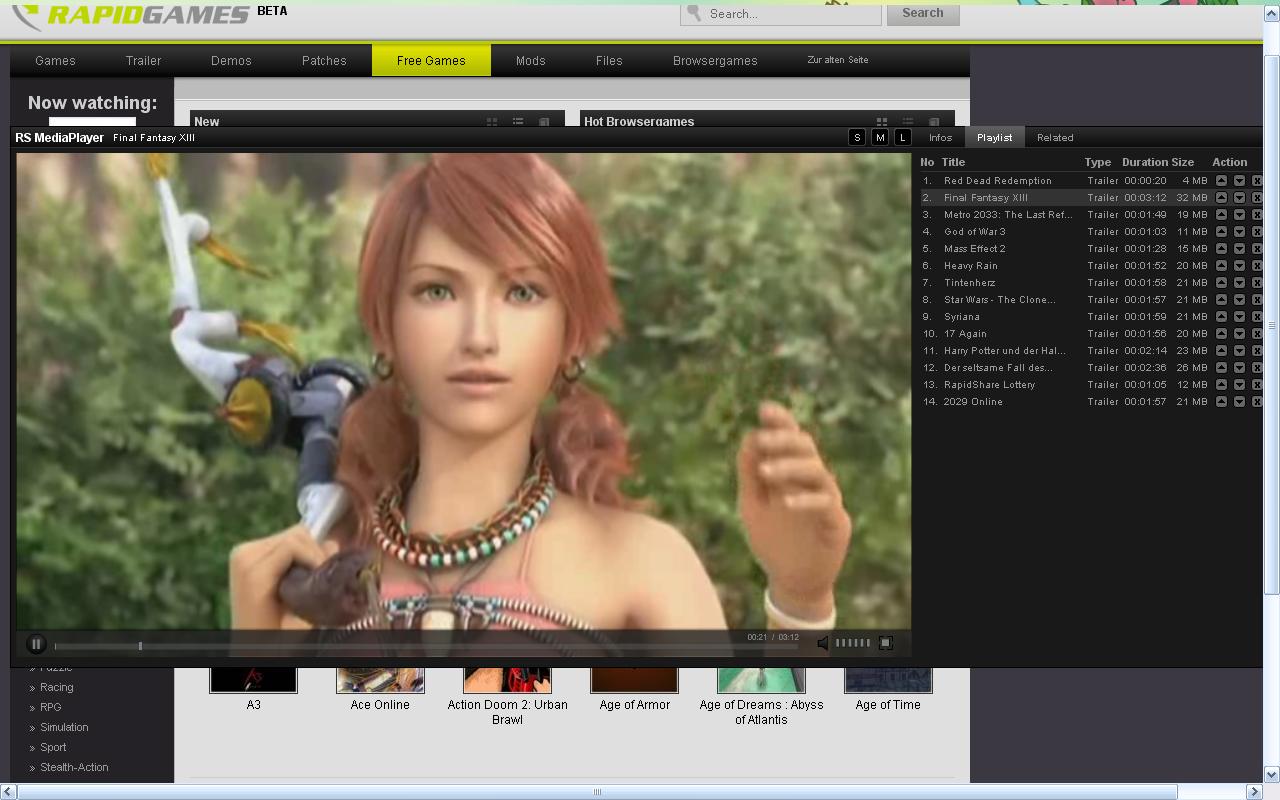Open the Simulation category
Viewport: 1280px width, 800px height.
coord(64,727)
